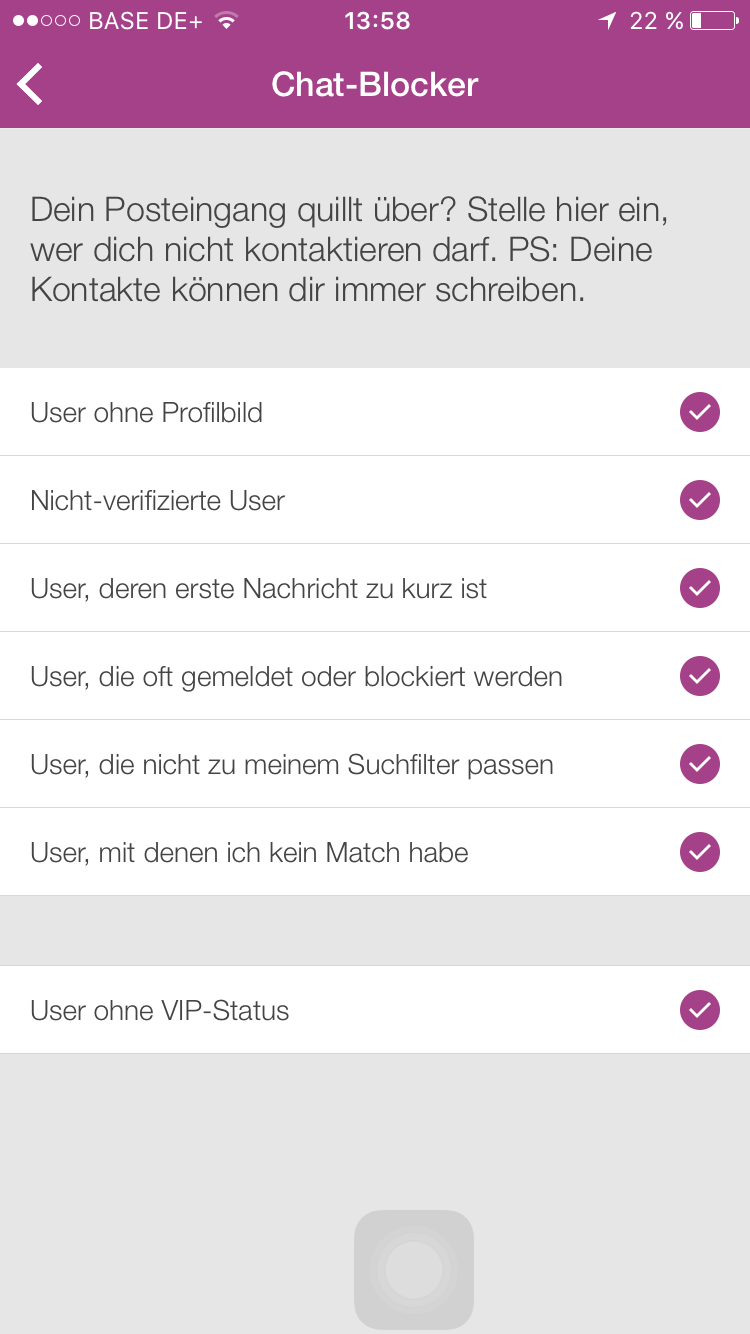Toggle 'Nicht-verifizierte User' checkmark

700,500
